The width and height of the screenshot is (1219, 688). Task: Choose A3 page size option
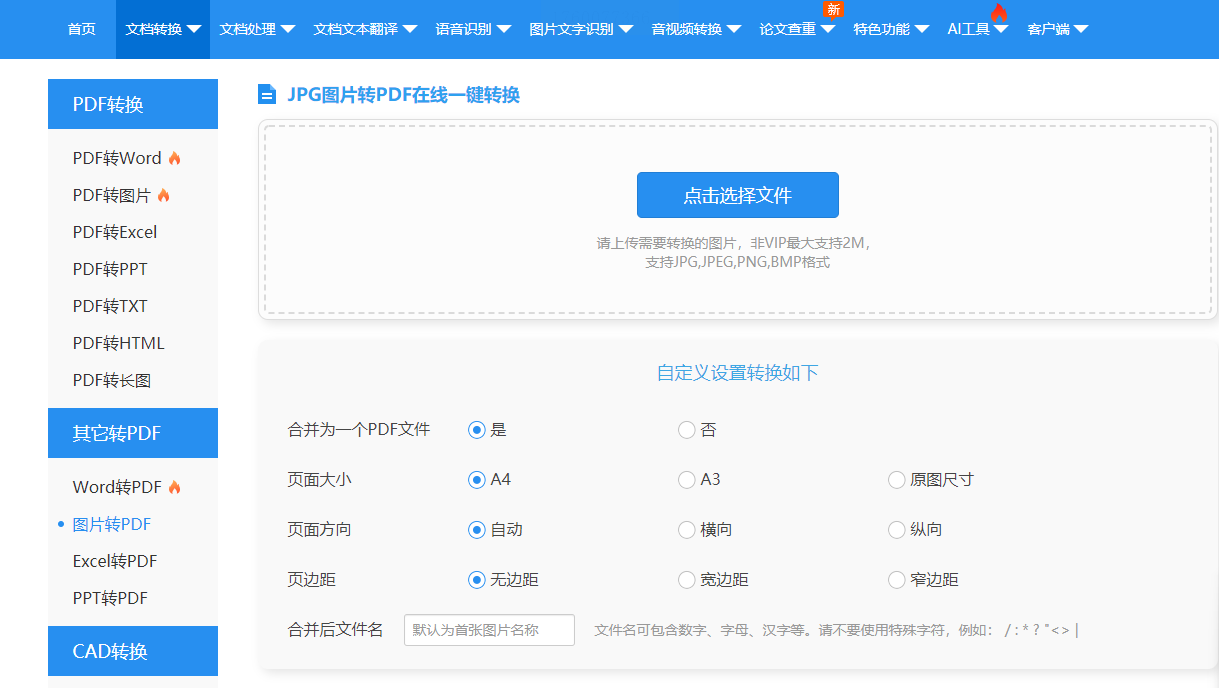pyautogui.click(x=686, y=480)
